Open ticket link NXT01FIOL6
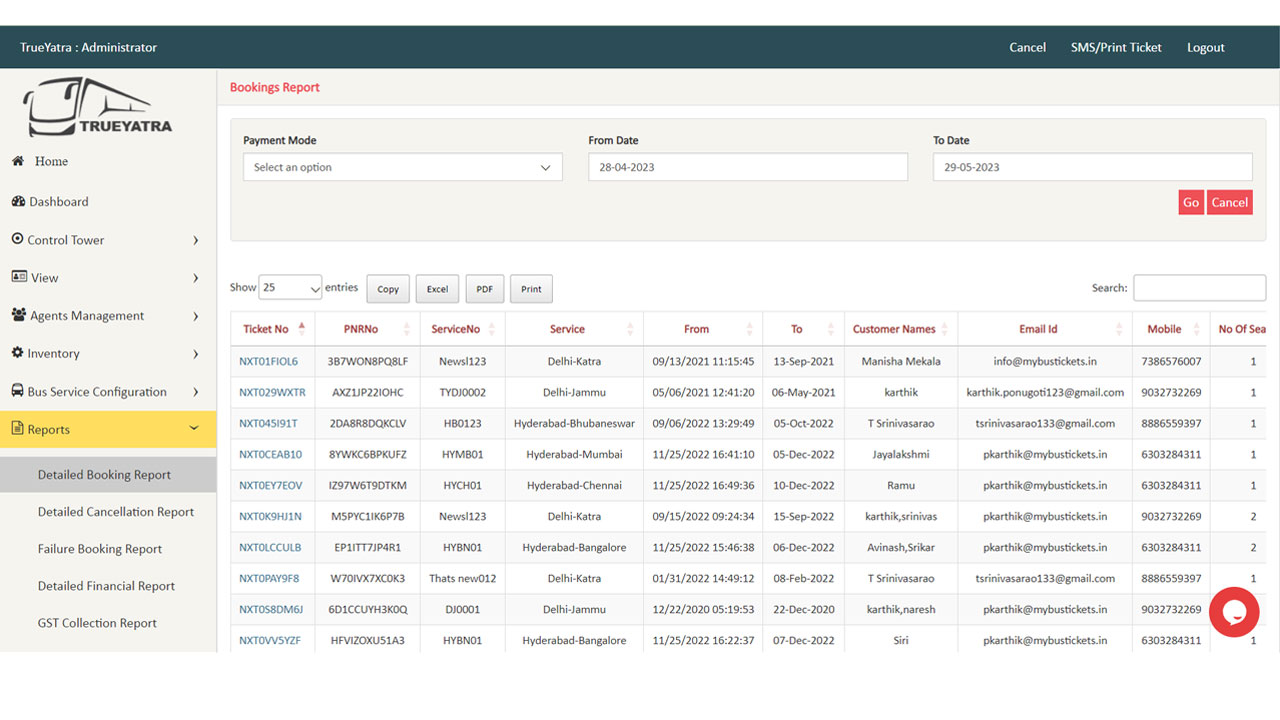 coord(268,361)
